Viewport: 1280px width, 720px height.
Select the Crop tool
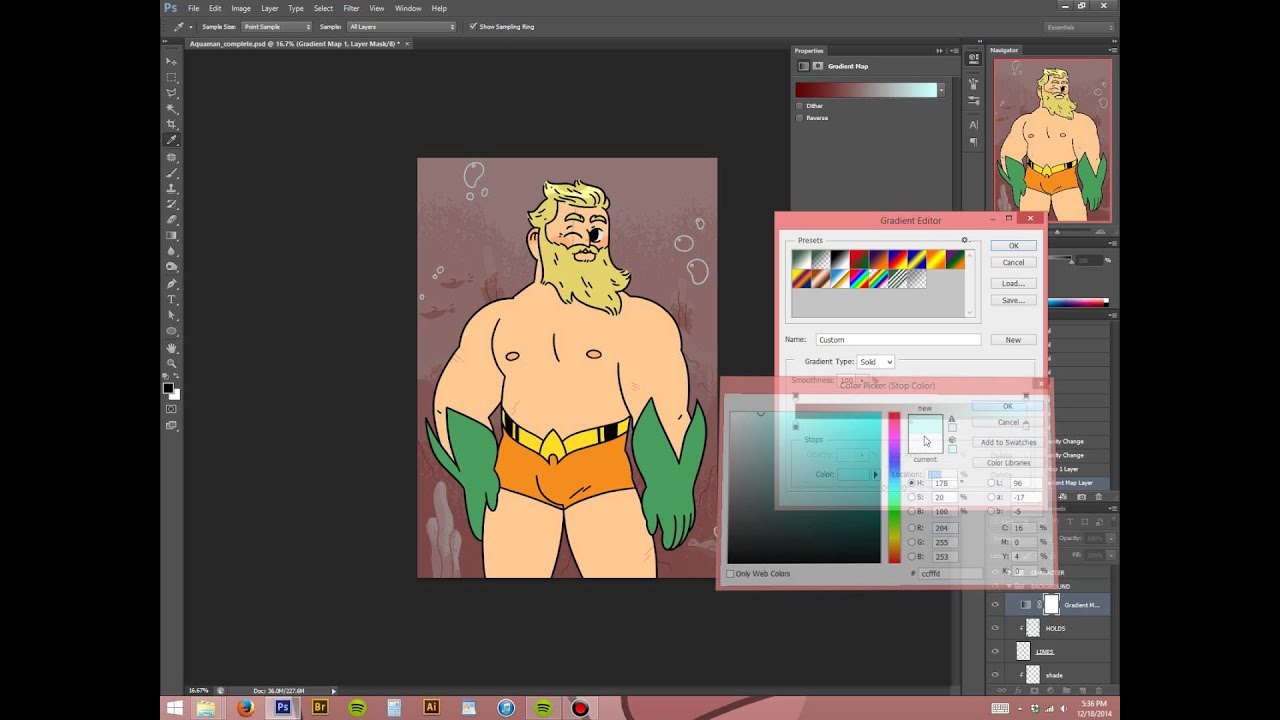pyautogui.click(x=171, y=124)
